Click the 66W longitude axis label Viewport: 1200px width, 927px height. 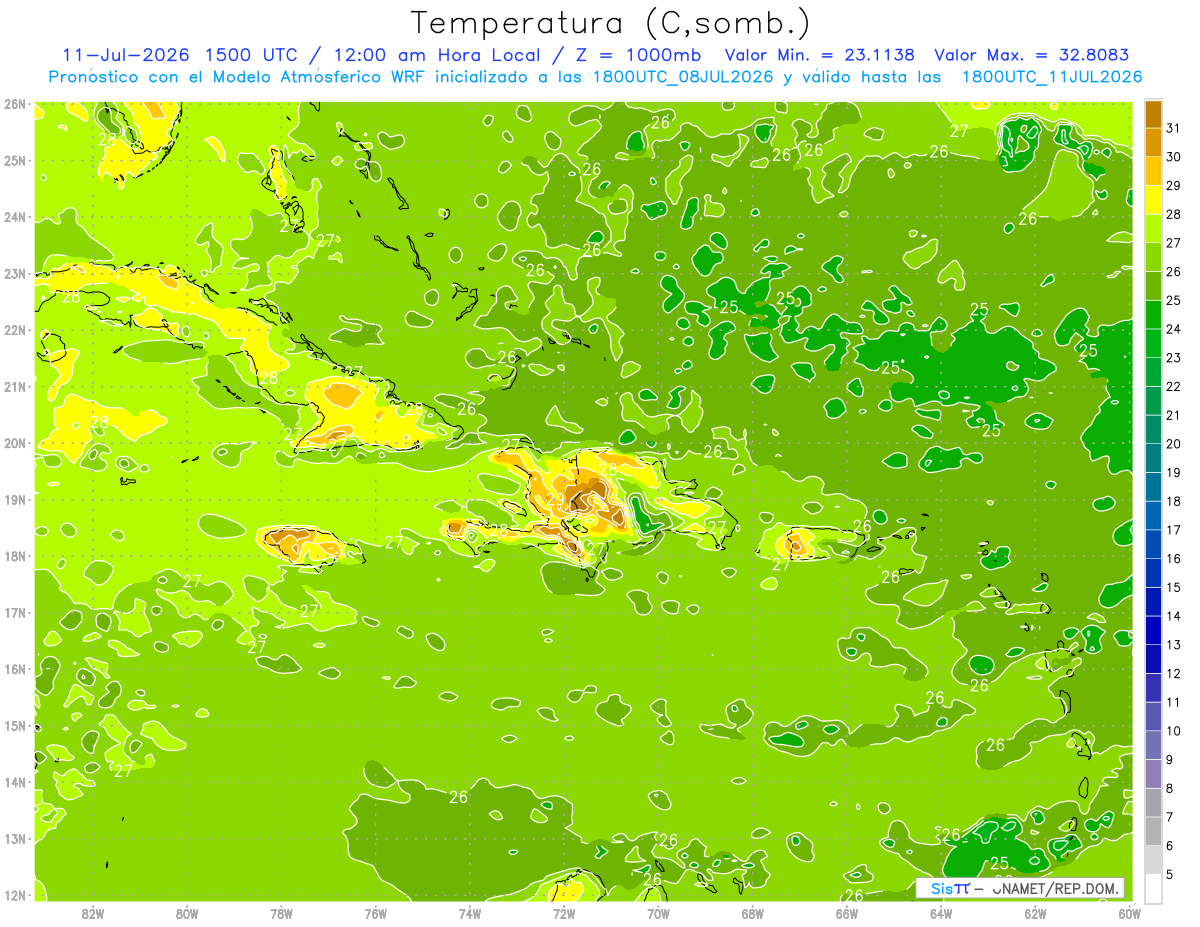847,912
